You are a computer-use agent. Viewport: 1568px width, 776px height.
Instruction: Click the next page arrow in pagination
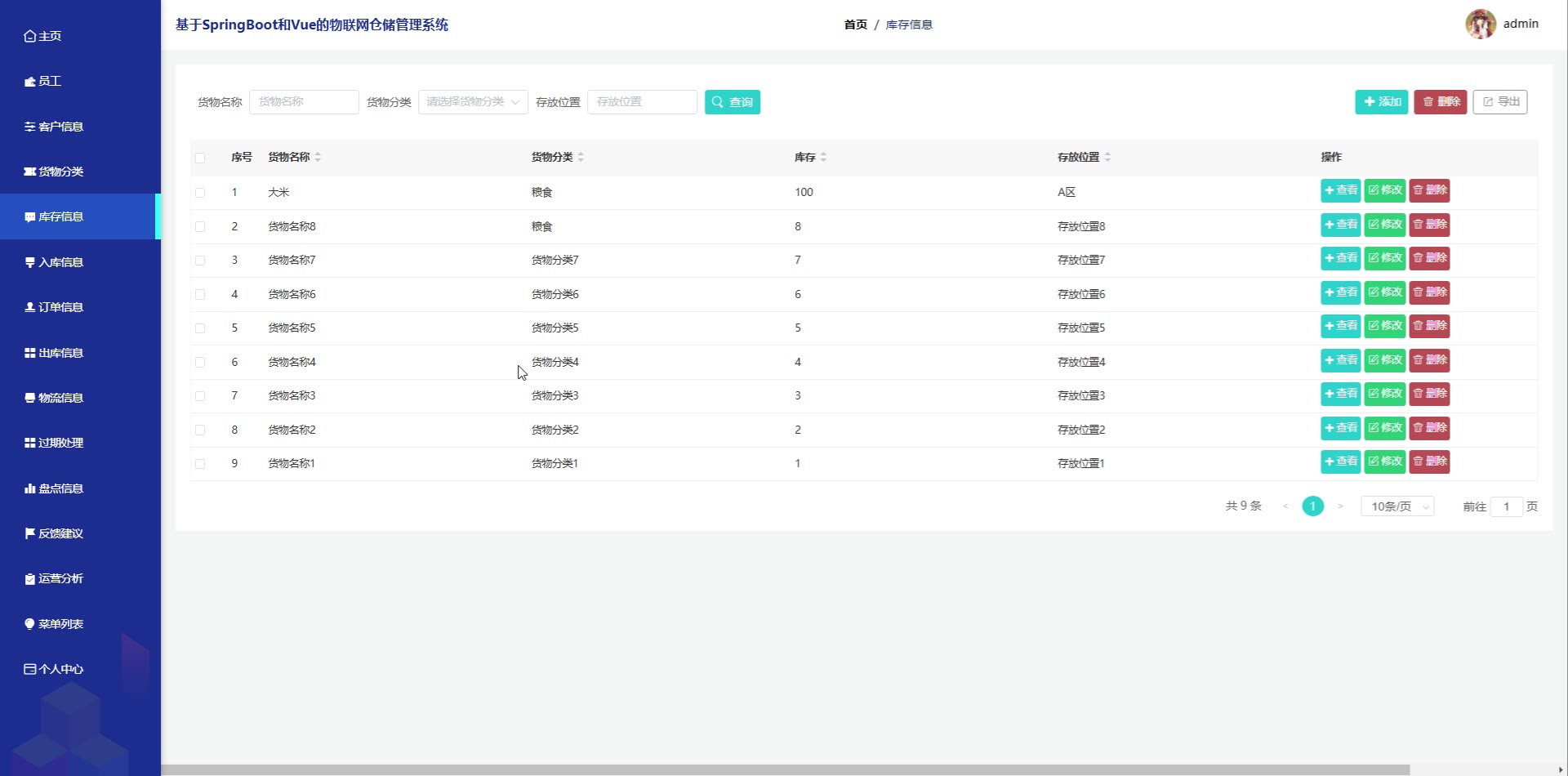(x=1340, y=506)
